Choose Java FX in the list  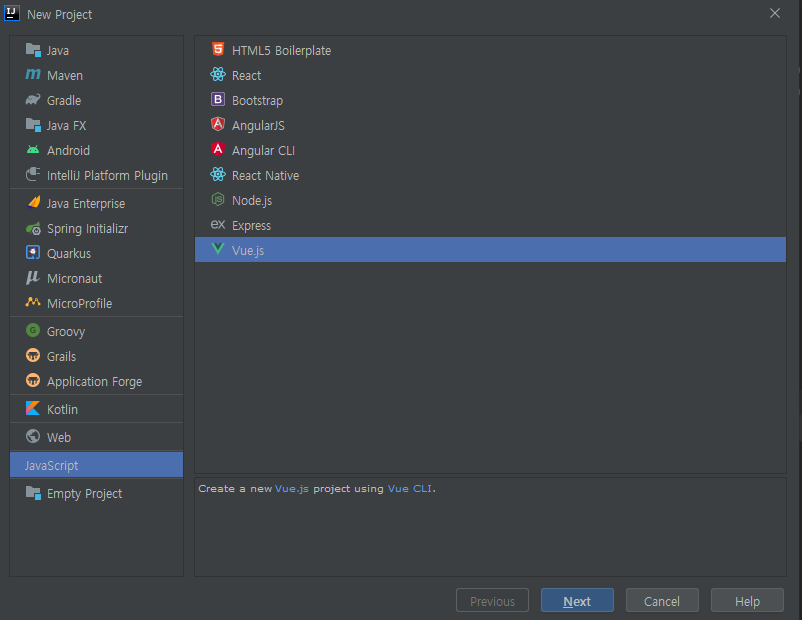pos(96,126)
